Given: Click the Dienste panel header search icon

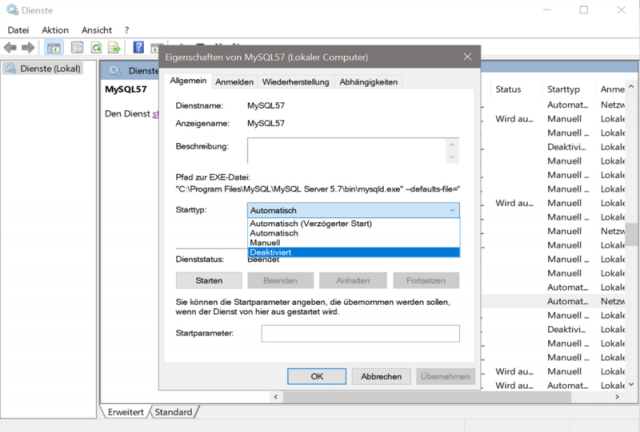Looking at the screenshot, I should [115, 71].
